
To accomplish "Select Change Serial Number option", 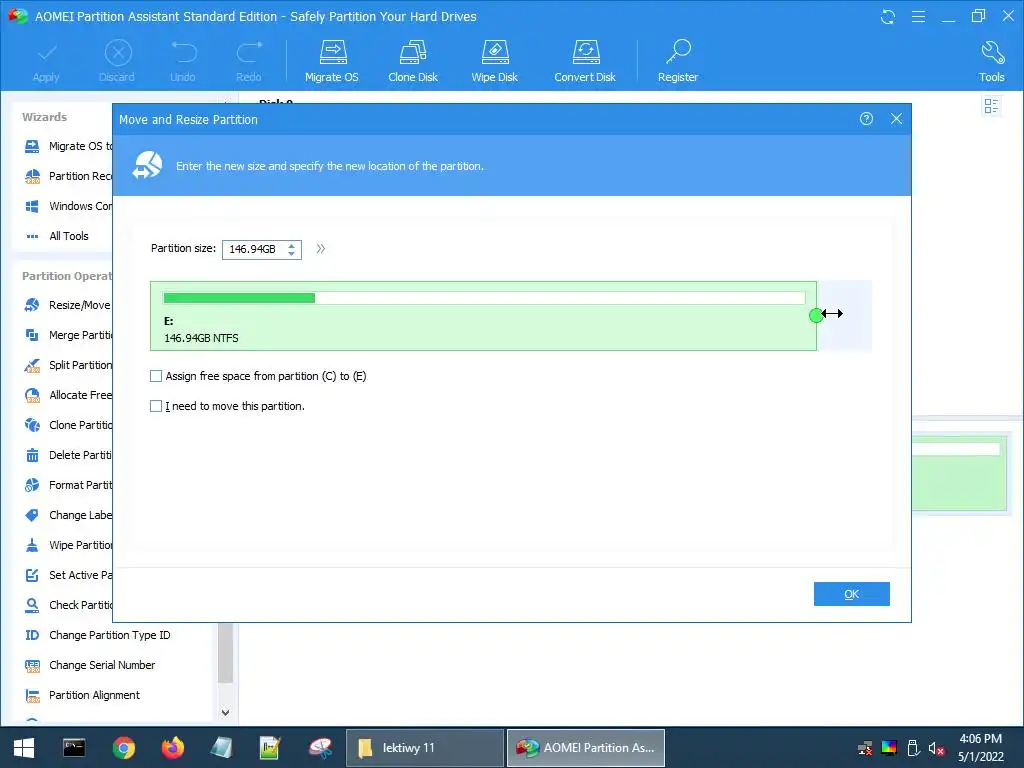I will 89,665.
